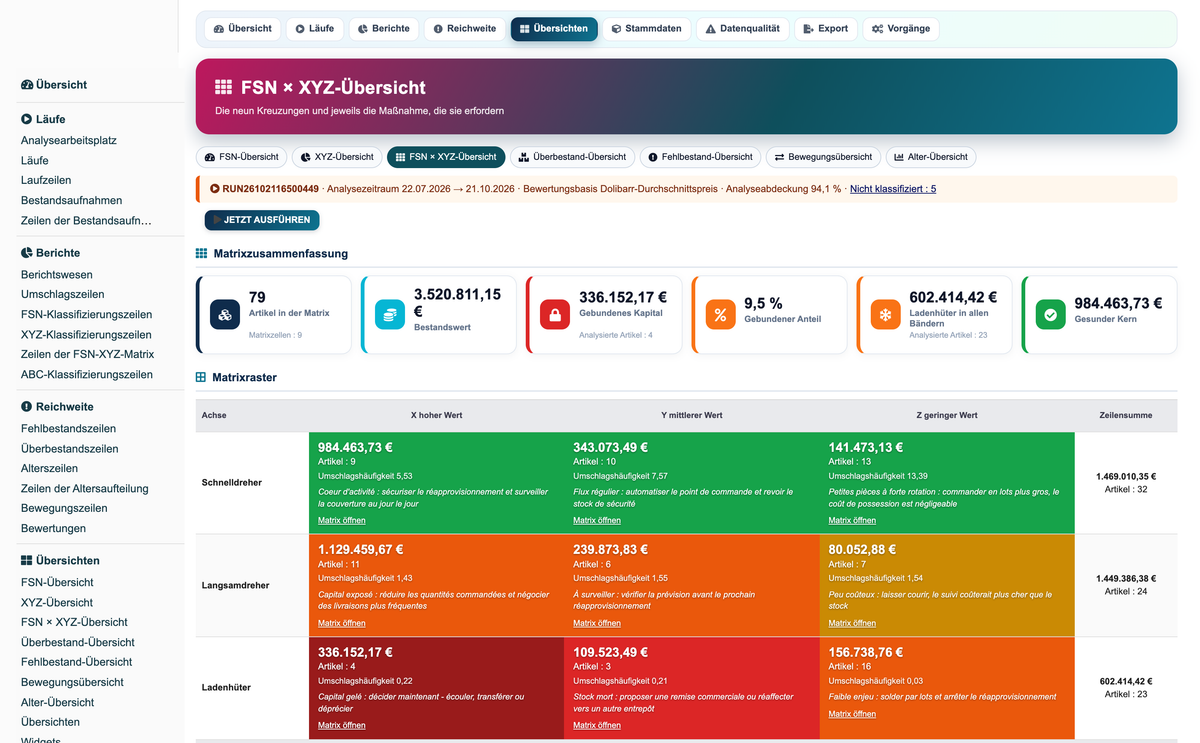Screen dimensions: 1200x743
Task: Open Matrix for Langsamdreher Z cell 80.052,88 €
Action: tap(853, 623)
